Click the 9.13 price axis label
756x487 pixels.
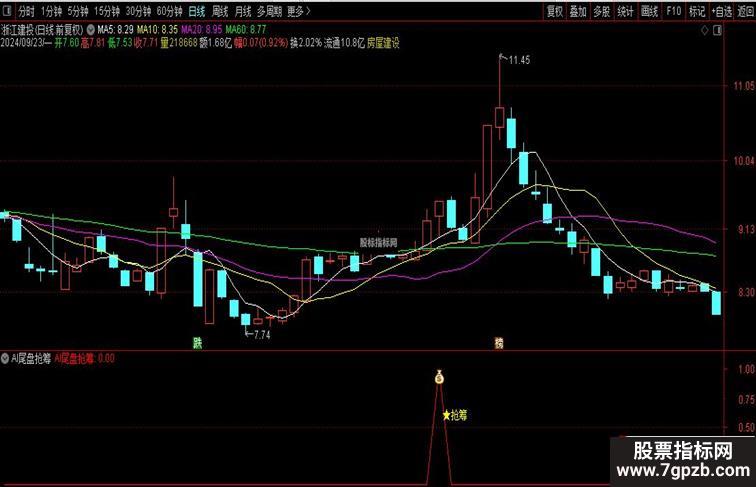coord(746,230)
